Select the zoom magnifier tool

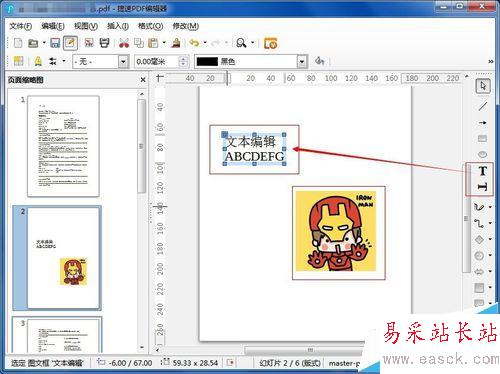coord(241,43)
